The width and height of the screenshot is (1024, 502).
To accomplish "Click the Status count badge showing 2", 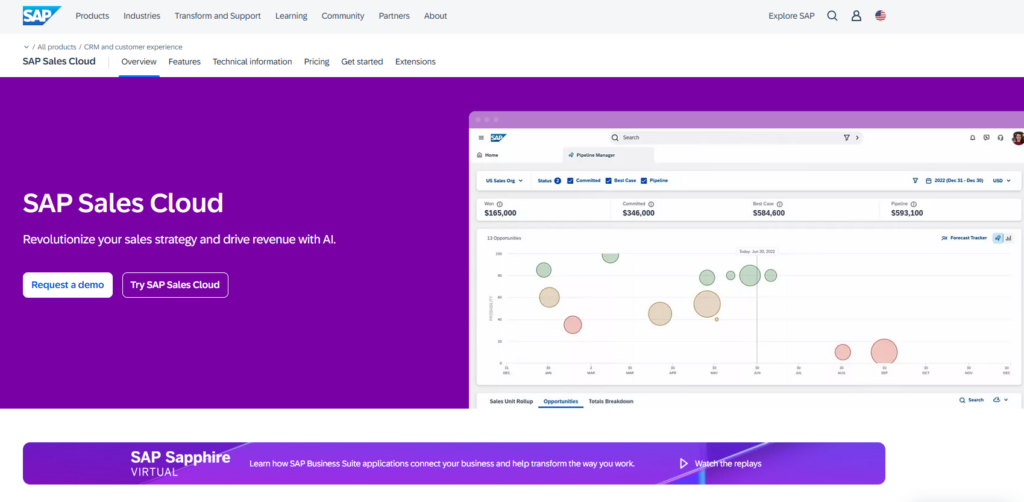I will (x=558, y=181).
